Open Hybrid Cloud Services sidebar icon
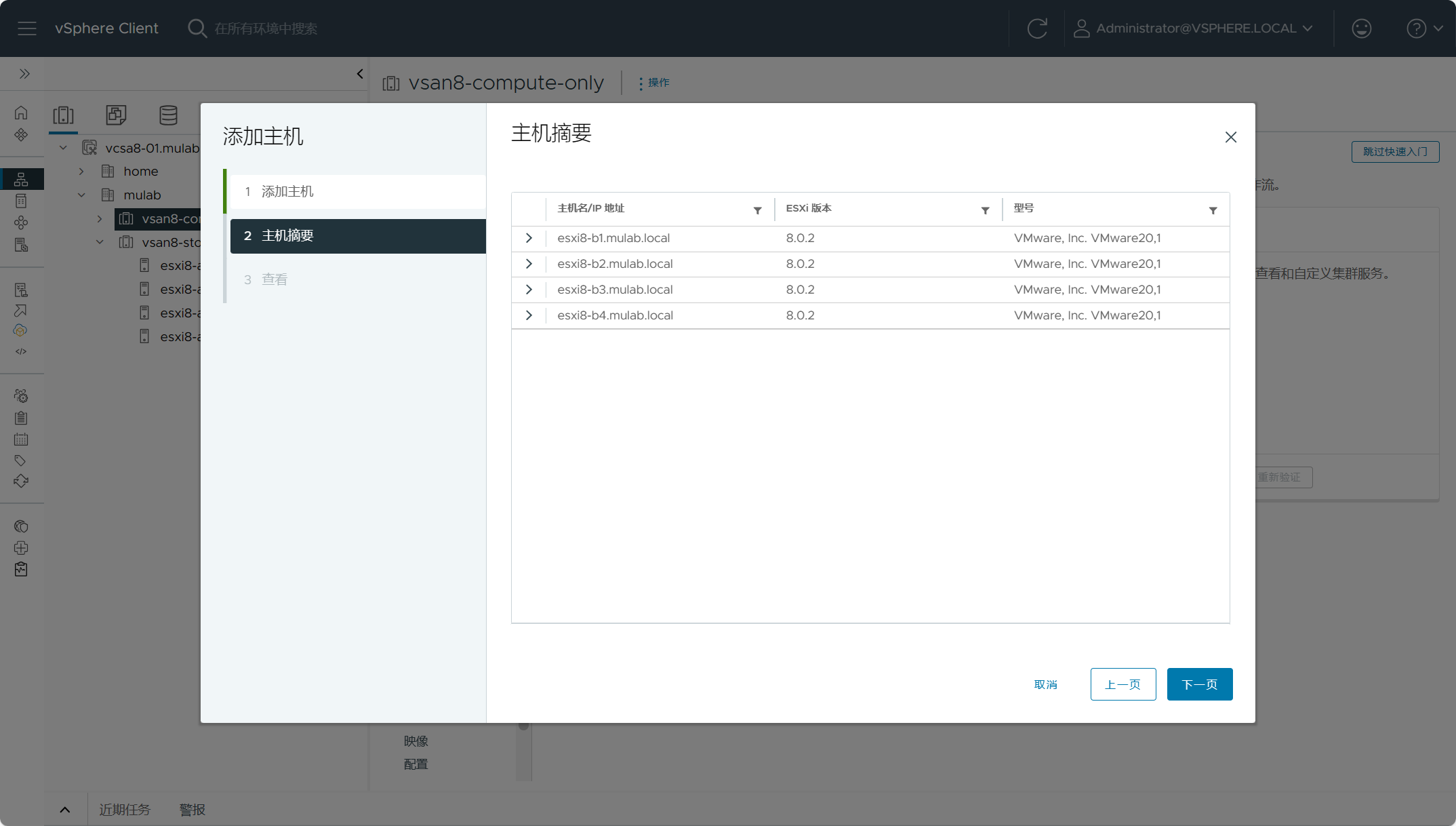1456x826 pixels. point(21,330)
